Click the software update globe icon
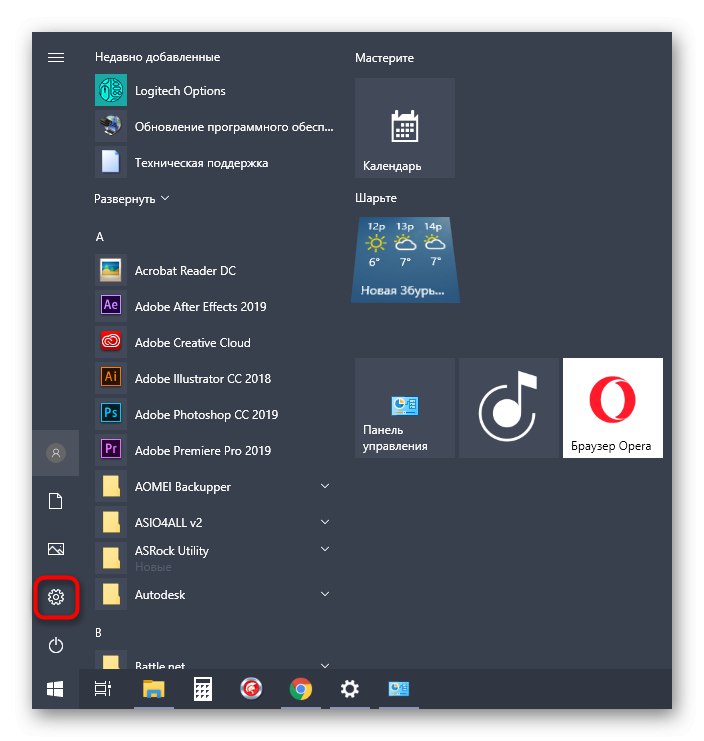The image size is (704, 741). pyautogui.click(x=111, y=126)
